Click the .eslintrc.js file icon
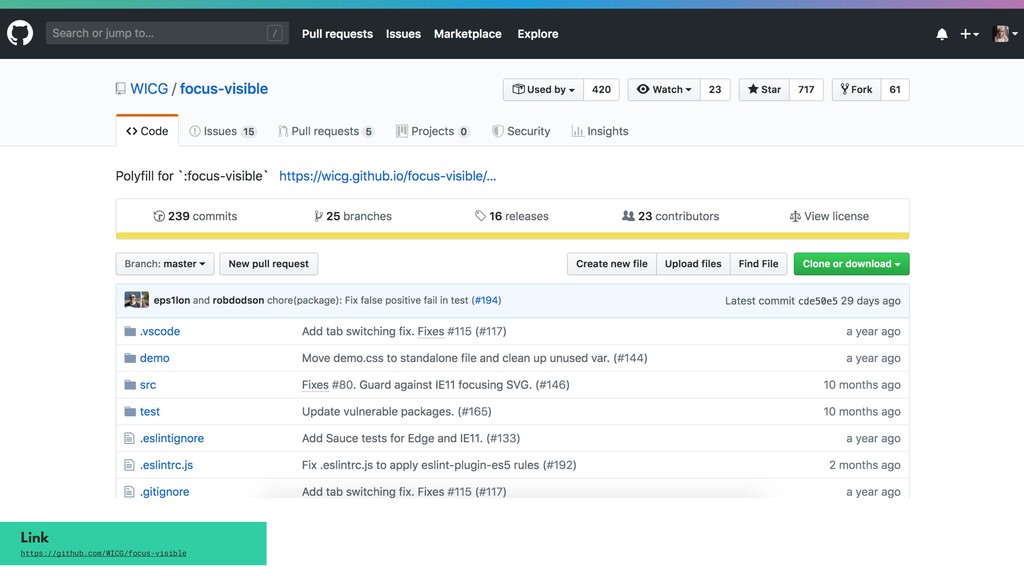Image resolution: width=1024 pixels, height=576 pixels. click(129, 465)
